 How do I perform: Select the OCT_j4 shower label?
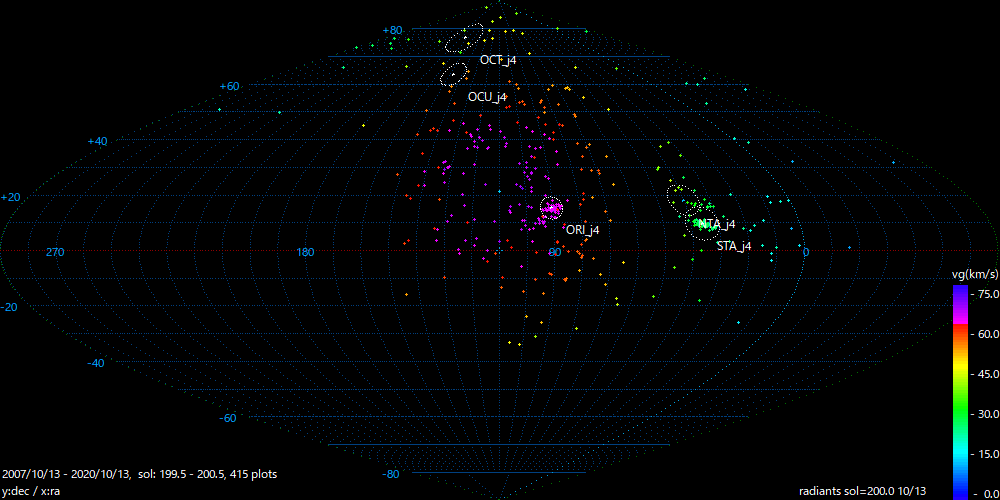click(x=497, y=60)
